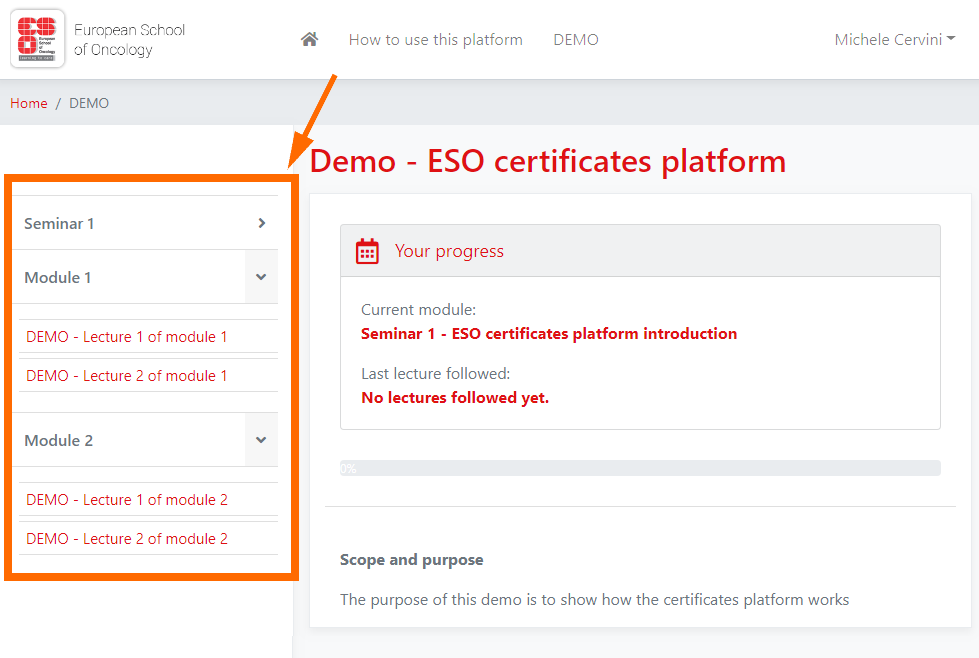Open the DEMO navbar item
The image size is (979, 658).
pos(576,39)
